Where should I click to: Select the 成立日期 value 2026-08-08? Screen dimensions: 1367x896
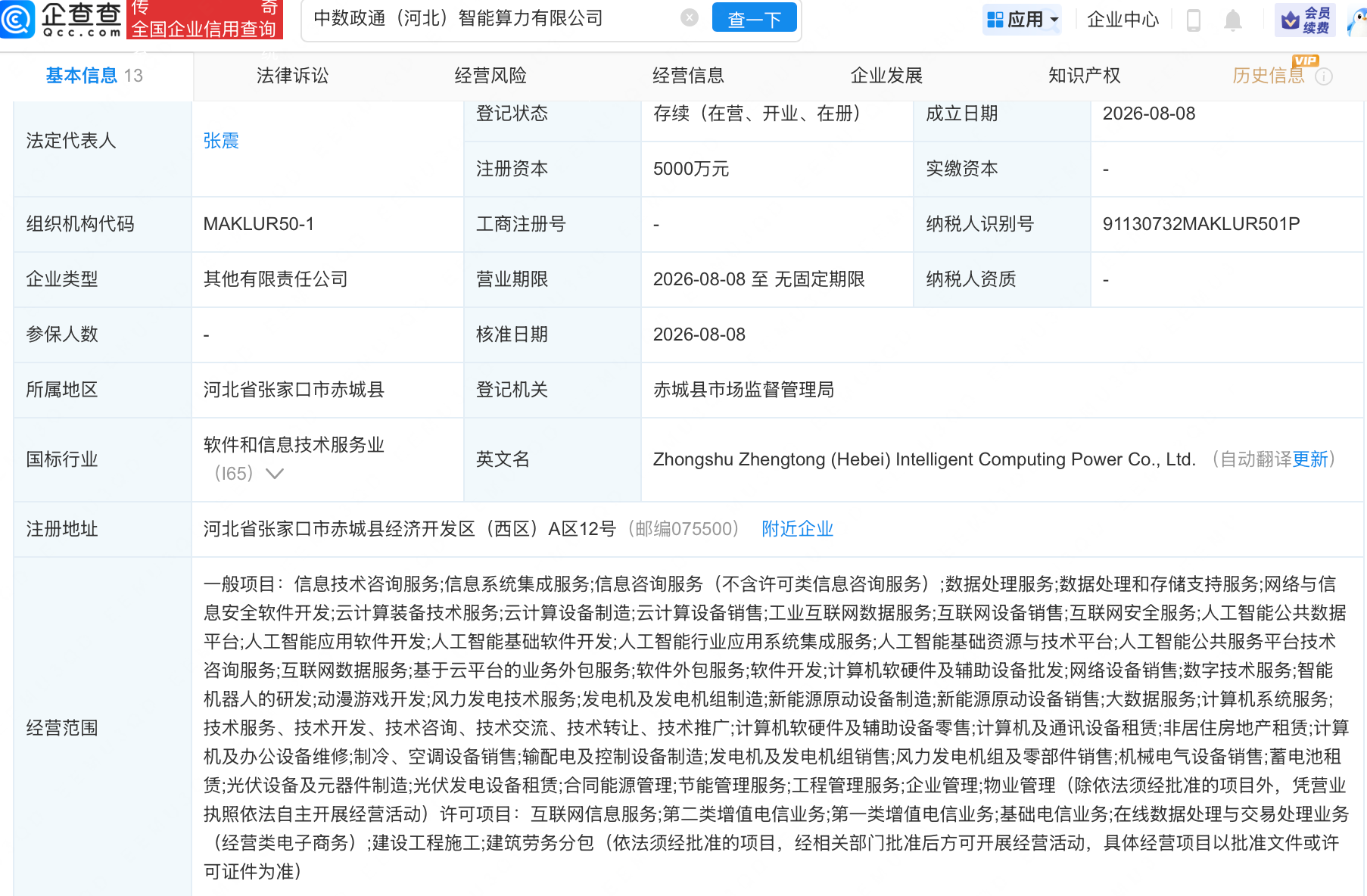point(1149,114)
